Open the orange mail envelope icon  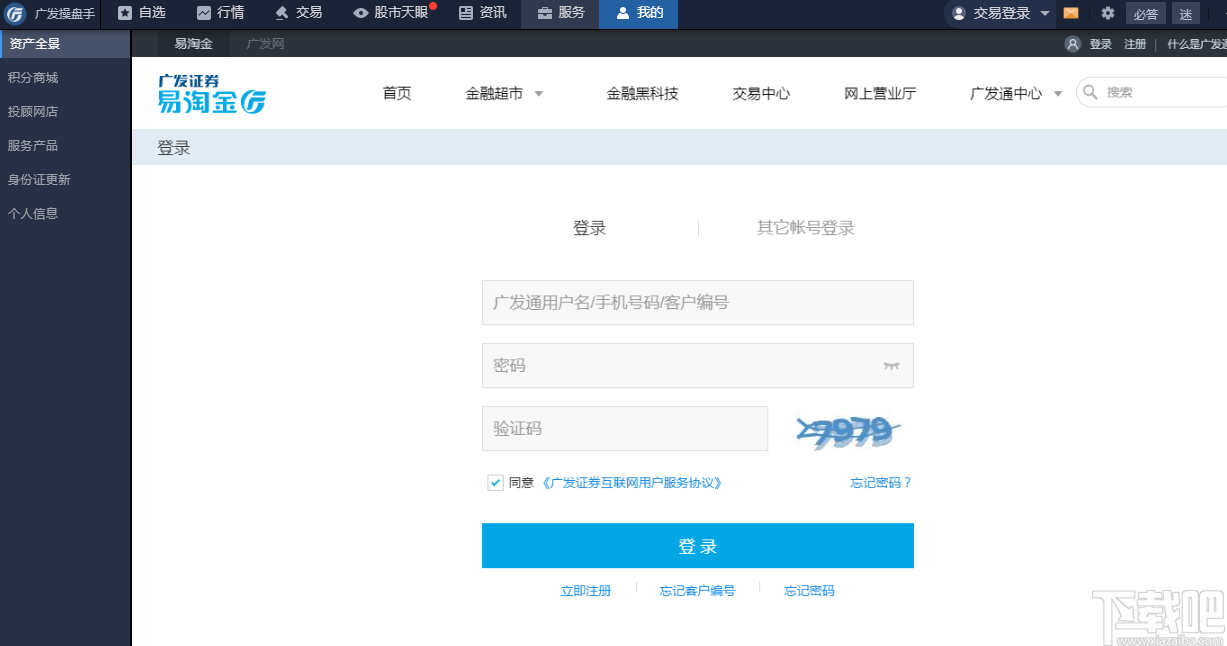[1073, 13]
